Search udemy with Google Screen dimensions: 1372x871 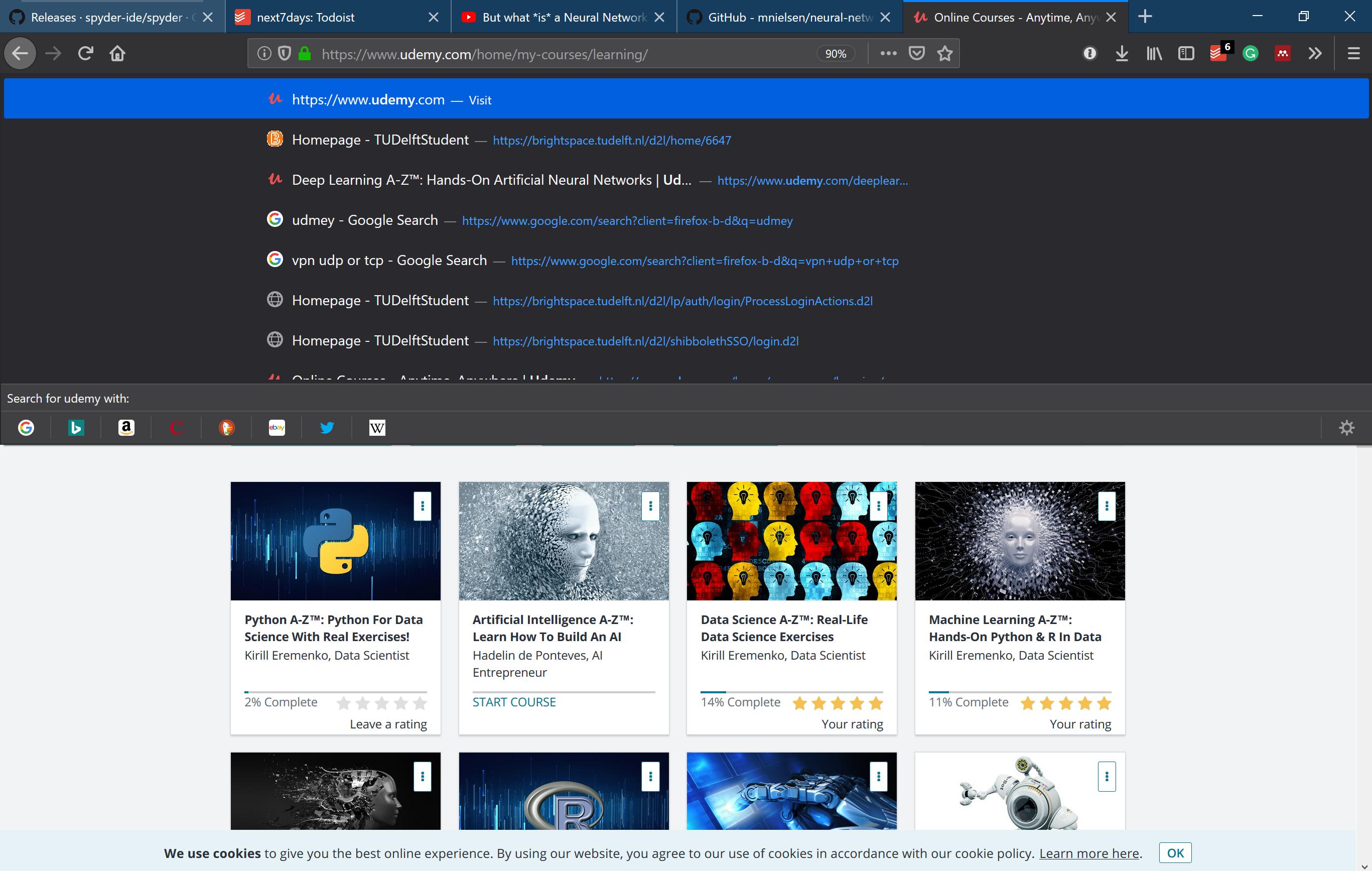click(26, 428)
